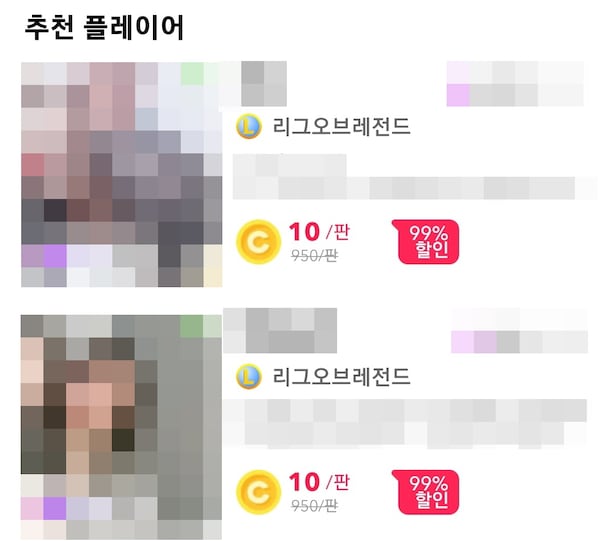Click the first player's blurred status tag
This screenshot has width=616, height=541.
[x=515, y=84]
